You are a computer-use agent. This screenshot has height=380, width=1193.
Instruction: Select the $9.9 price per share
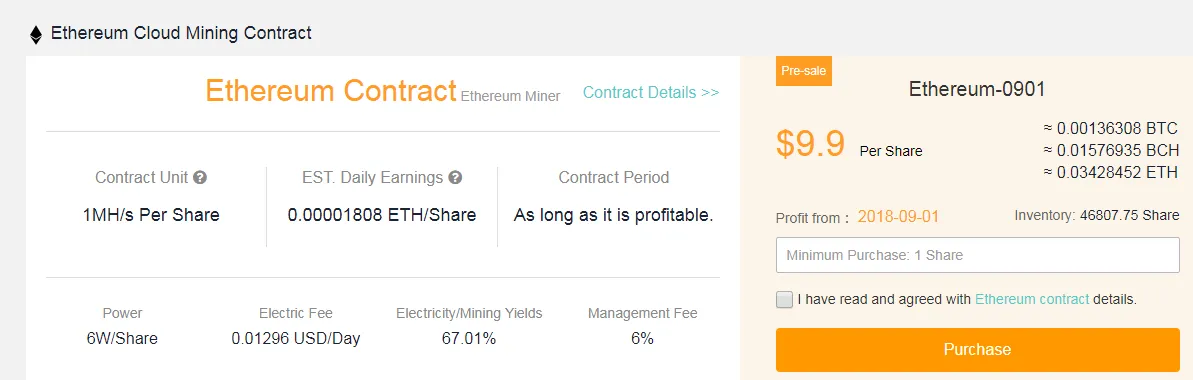pyautogui.click(x=810, y=143)
